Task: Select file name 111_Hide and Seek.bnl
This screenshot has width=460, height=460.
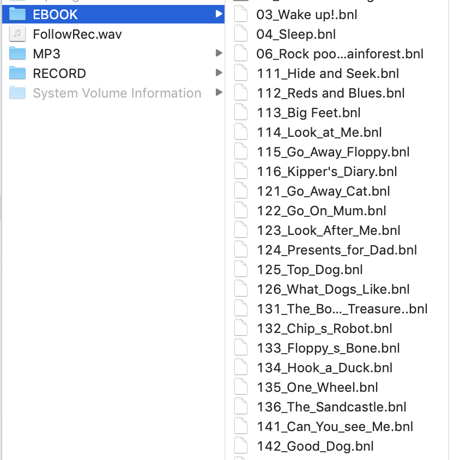Action: tap(328, 74)
